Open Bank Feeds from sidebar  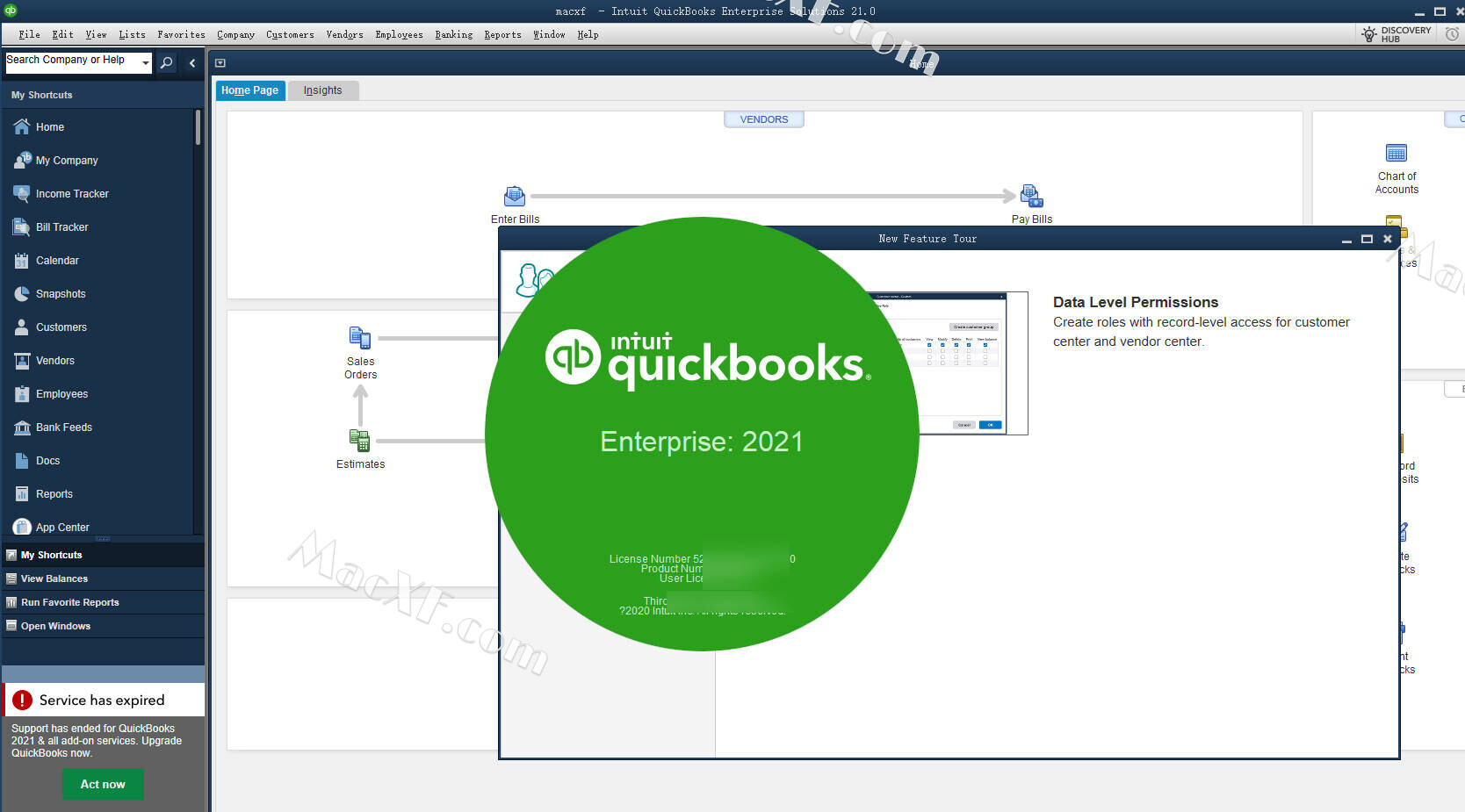[x=63, y=428]
